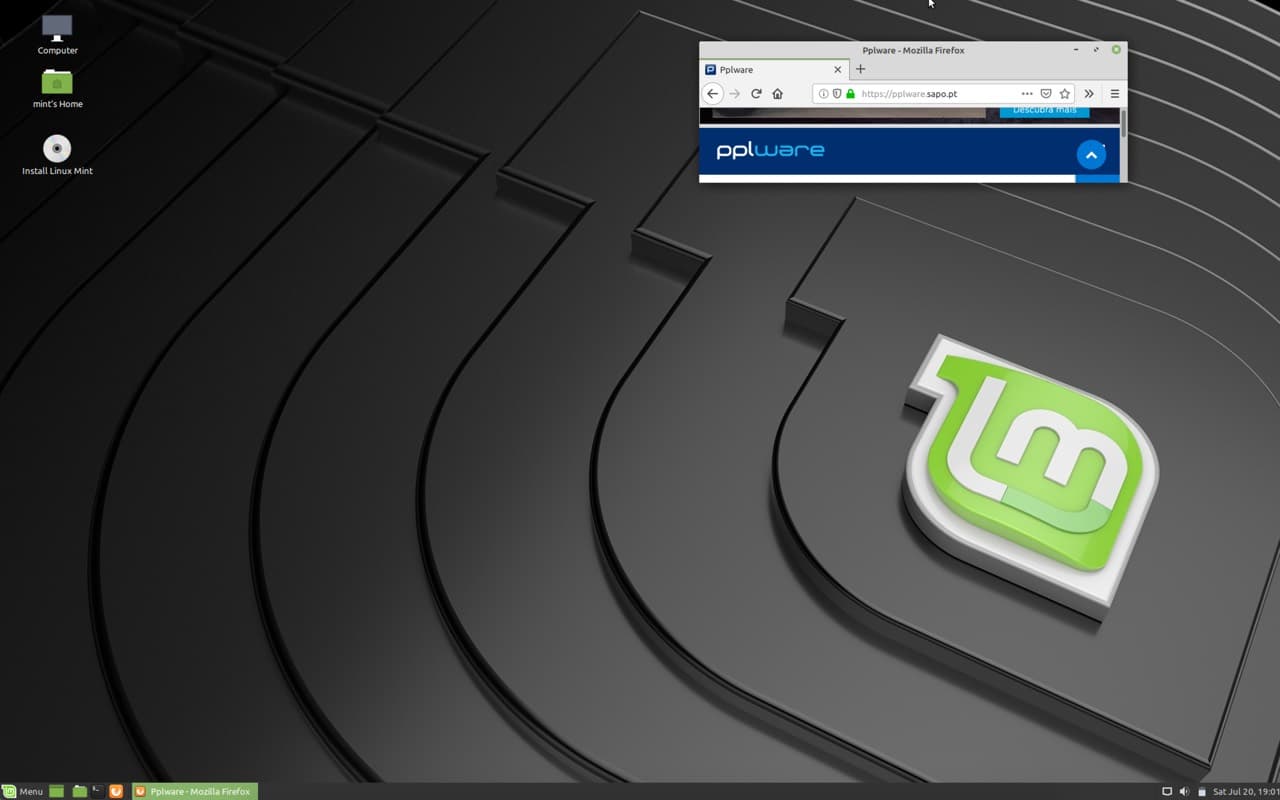
Task: Open the Firefox hamburger menu
Action: (x=1114, y=94)
